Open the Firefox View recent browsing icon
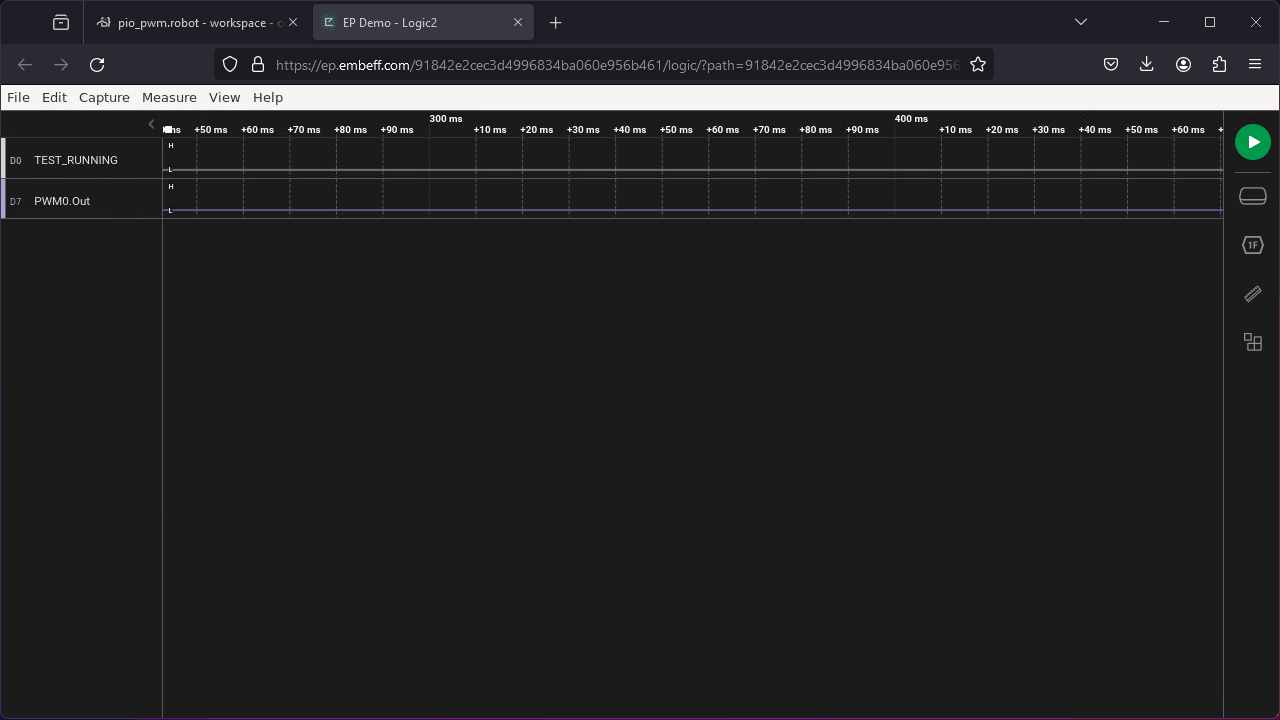1280x720 pixels. 61,22
